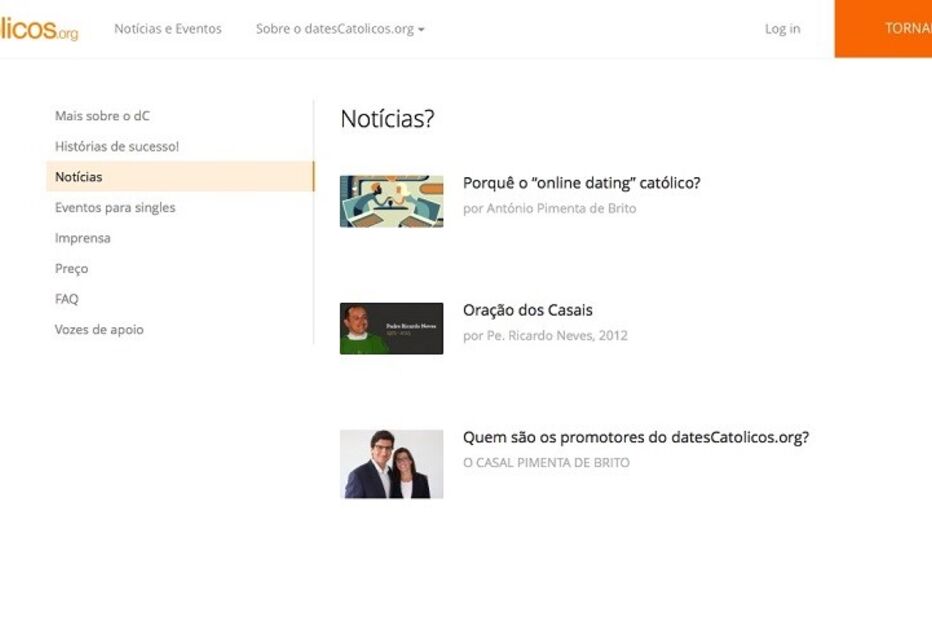Select 'Vozes de apoio' in the sidebar
932x621 pixels.
(99, 329)
